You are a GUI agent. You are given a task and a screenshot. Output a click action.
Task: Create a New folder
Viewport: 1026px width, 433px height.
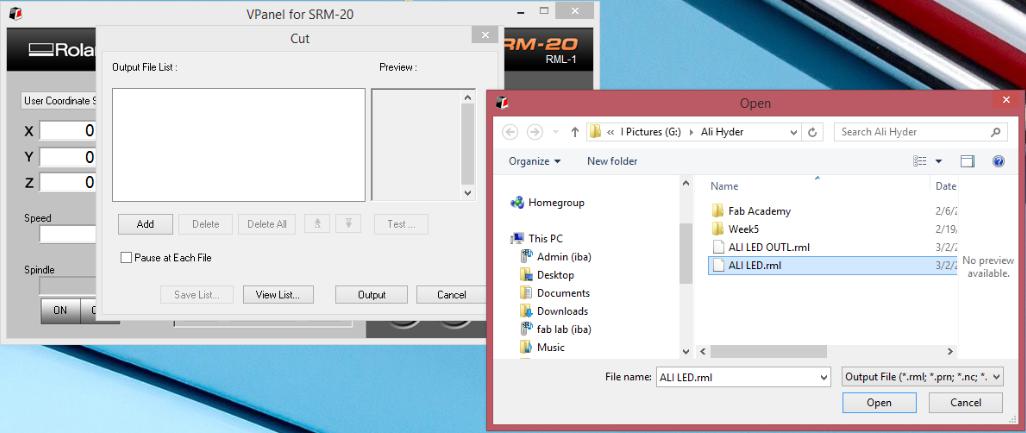[612, 161]
